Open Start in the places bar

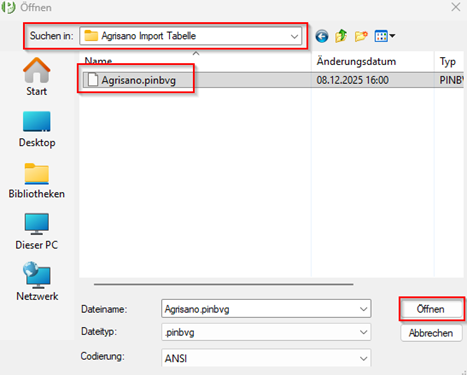click(37, 77)
